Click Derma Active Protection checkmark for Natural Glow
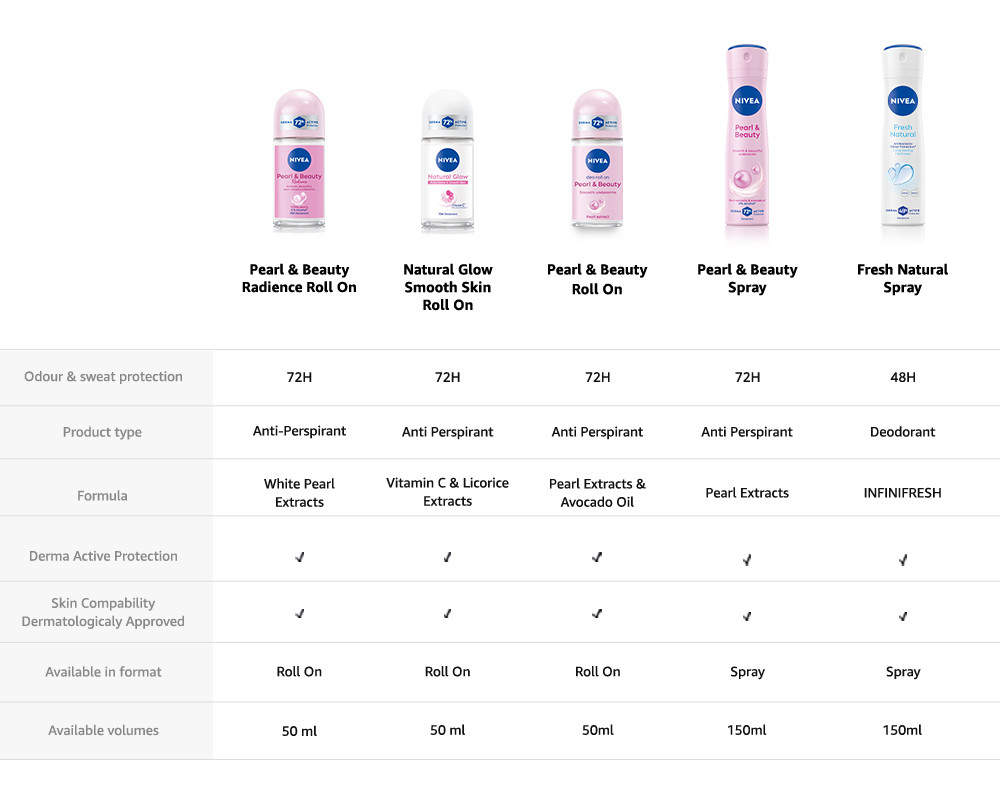Image resolution: width=1000 pixels, height=785 pixels. point(447,557)
